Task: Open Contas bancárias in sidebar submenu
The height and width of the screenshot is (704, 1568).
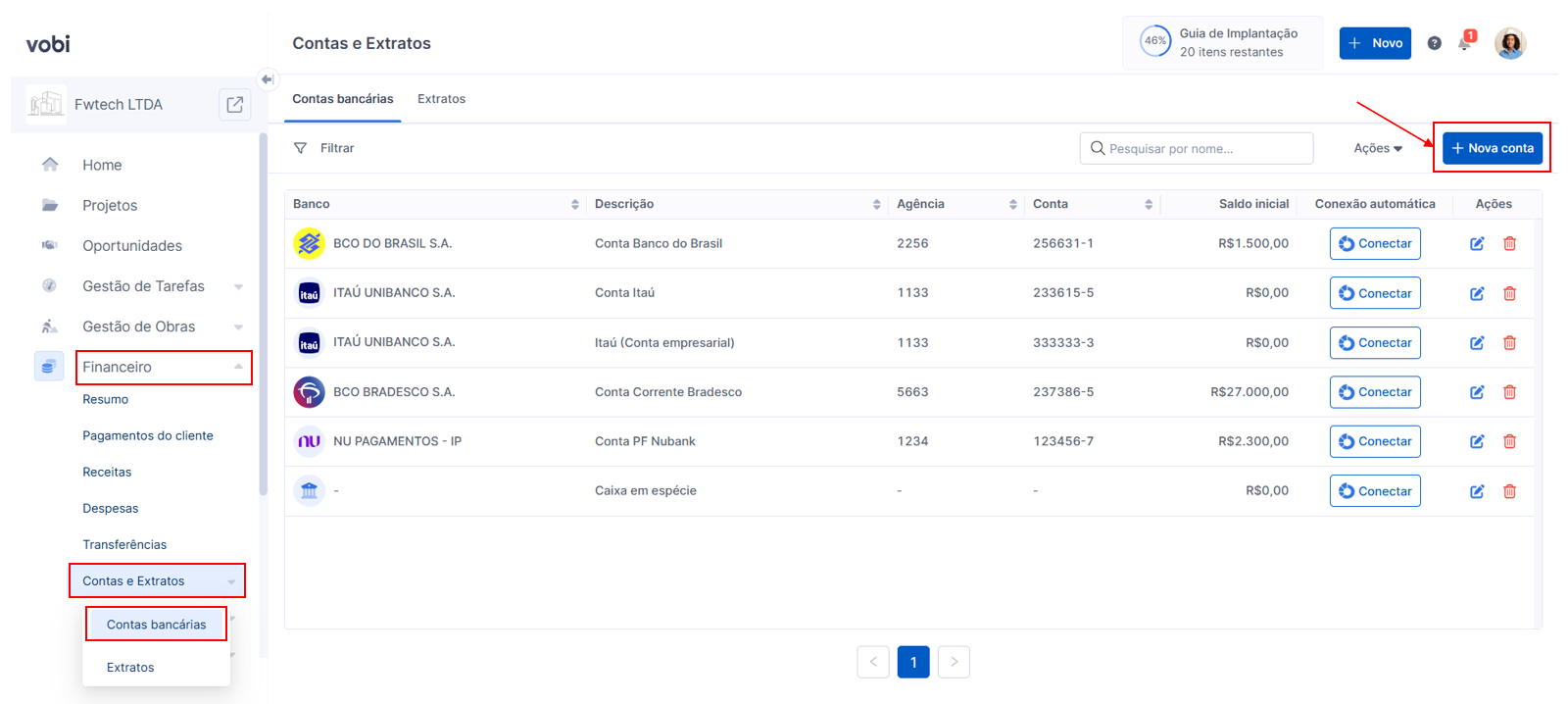Action: coord(156,625)
